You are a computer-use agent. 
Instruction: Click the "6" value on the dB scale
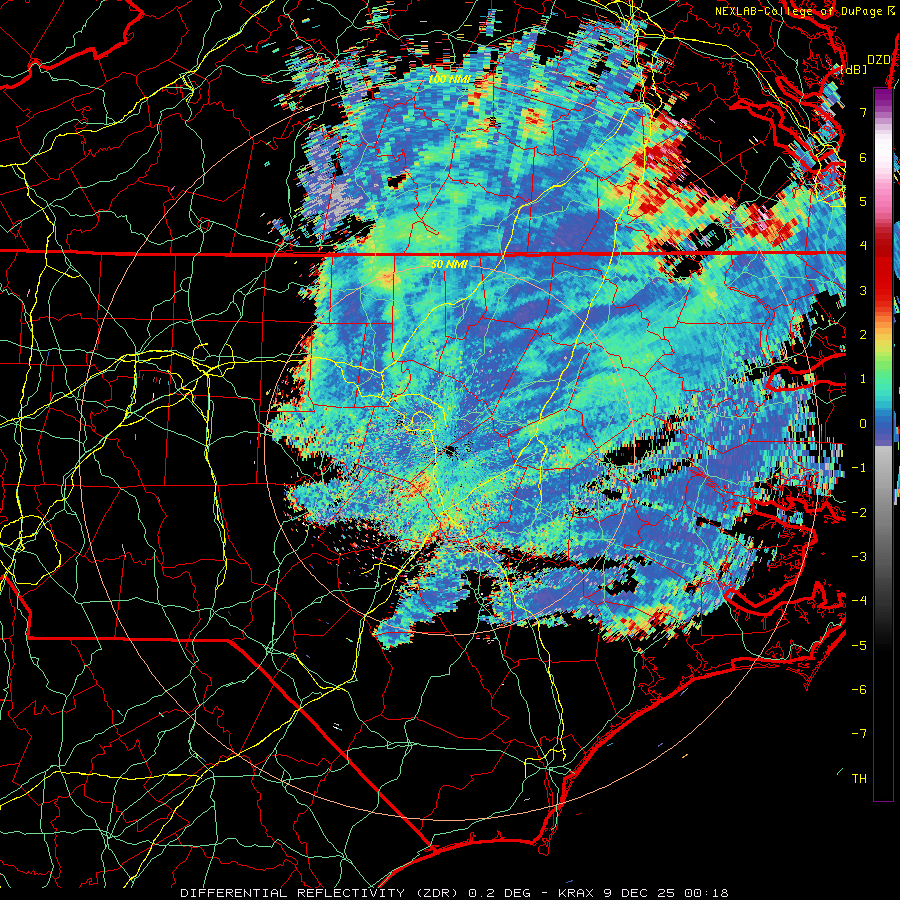tap(863, 157)
